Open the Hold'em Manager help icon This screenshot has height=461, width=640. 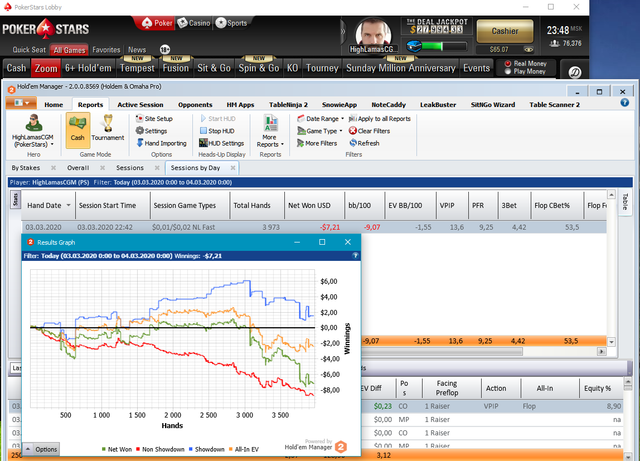tap(624, 102)
